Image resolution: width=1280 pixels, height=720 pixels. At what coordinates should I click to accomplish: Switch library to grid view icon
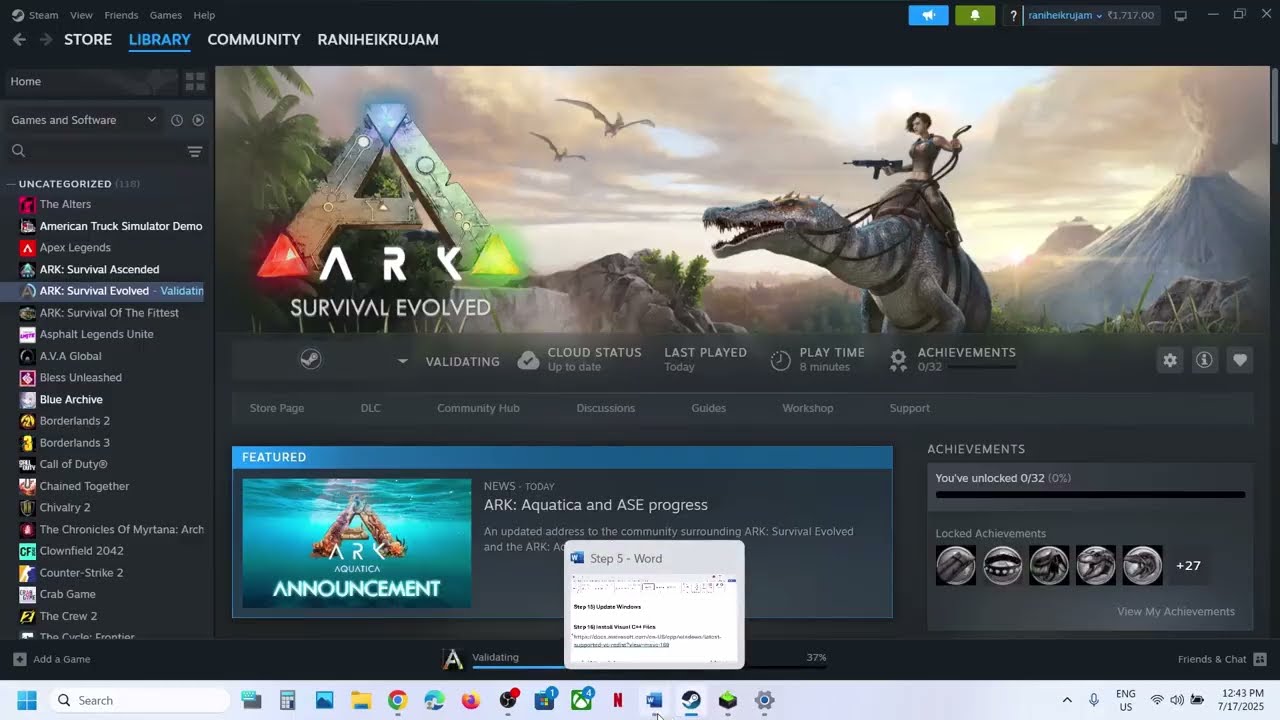click(x=195, y=81)
